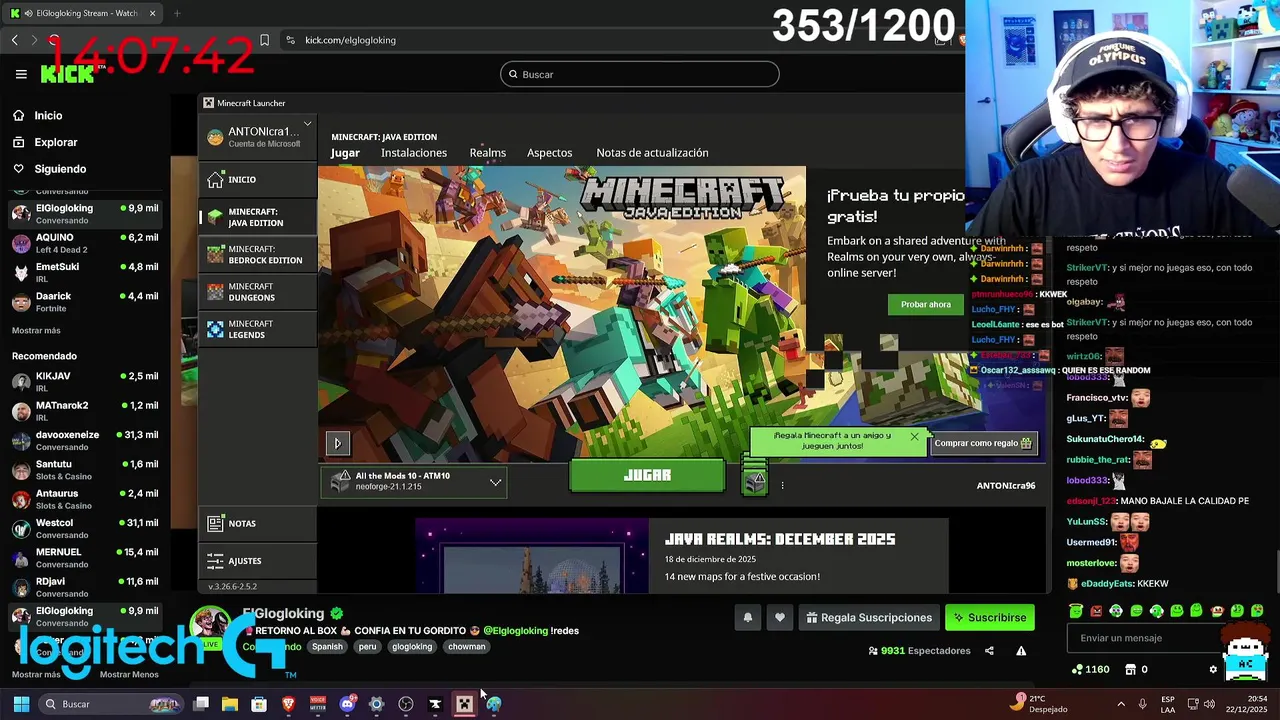Viewport: 1280px width, 720px height.
Task: Open RDjavi recommended channel
Action: (85, 586)
